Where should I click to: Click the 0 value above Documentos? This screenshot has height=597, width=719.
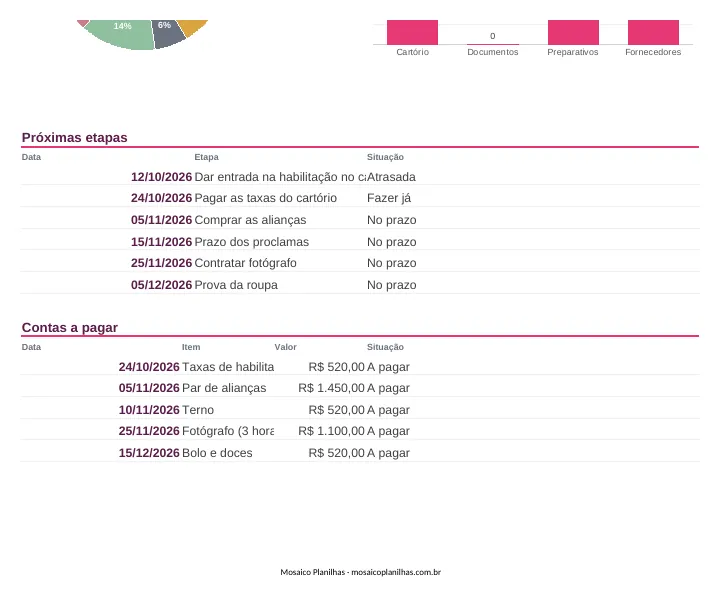(x=492, y=36)
